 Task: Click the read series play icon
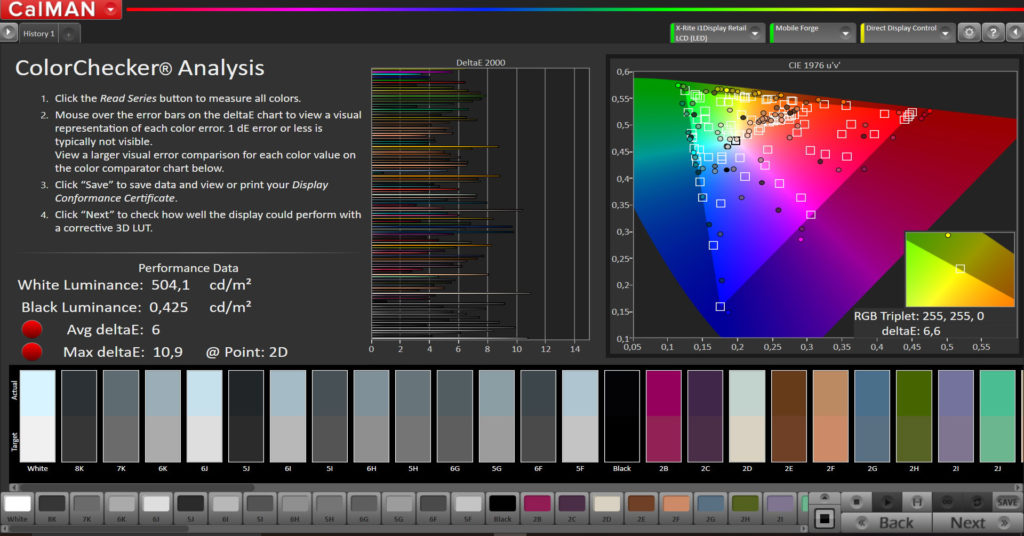(x=886, y=500)
